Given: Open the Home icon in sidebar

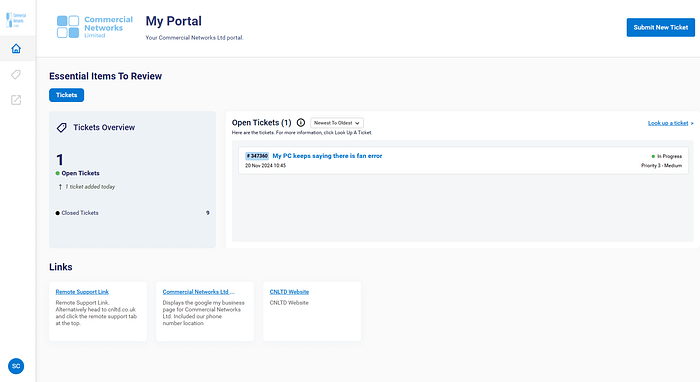Looking at the screenshot, I should point(16,48).
